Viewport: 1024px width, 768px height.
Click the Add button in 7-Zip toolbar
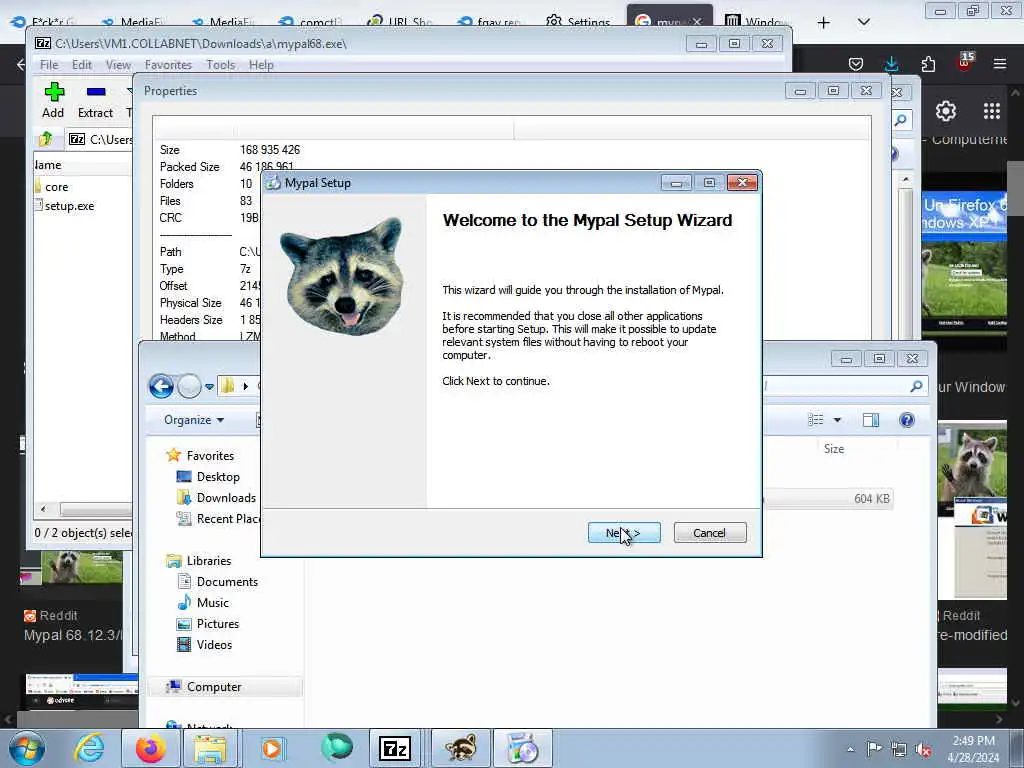click(54, 100)
